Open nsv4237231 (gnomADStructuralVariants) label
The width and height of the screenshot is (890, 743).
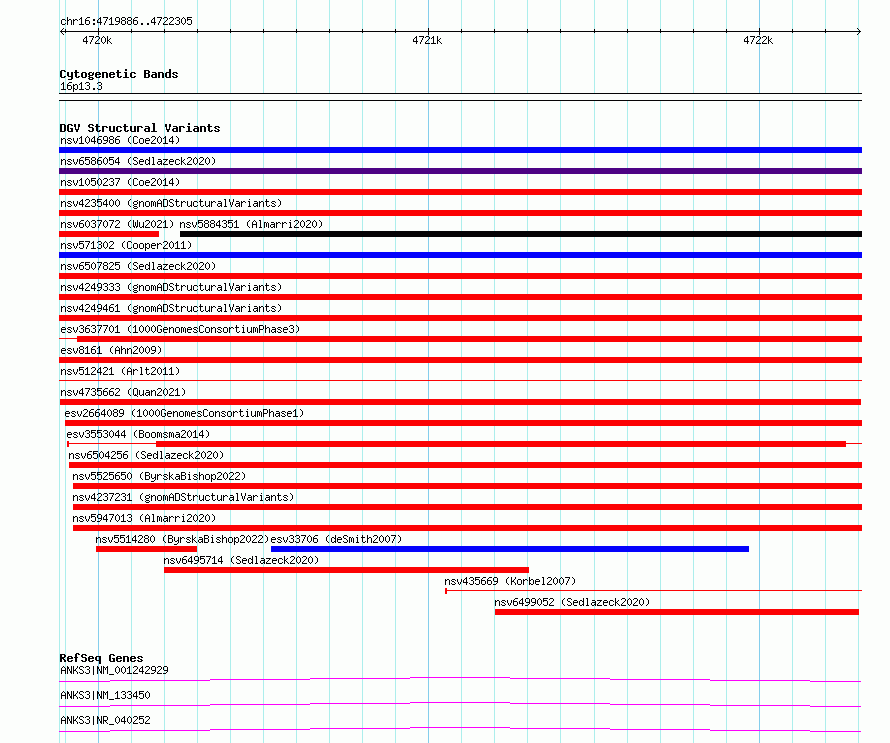[x=183, y=497]
